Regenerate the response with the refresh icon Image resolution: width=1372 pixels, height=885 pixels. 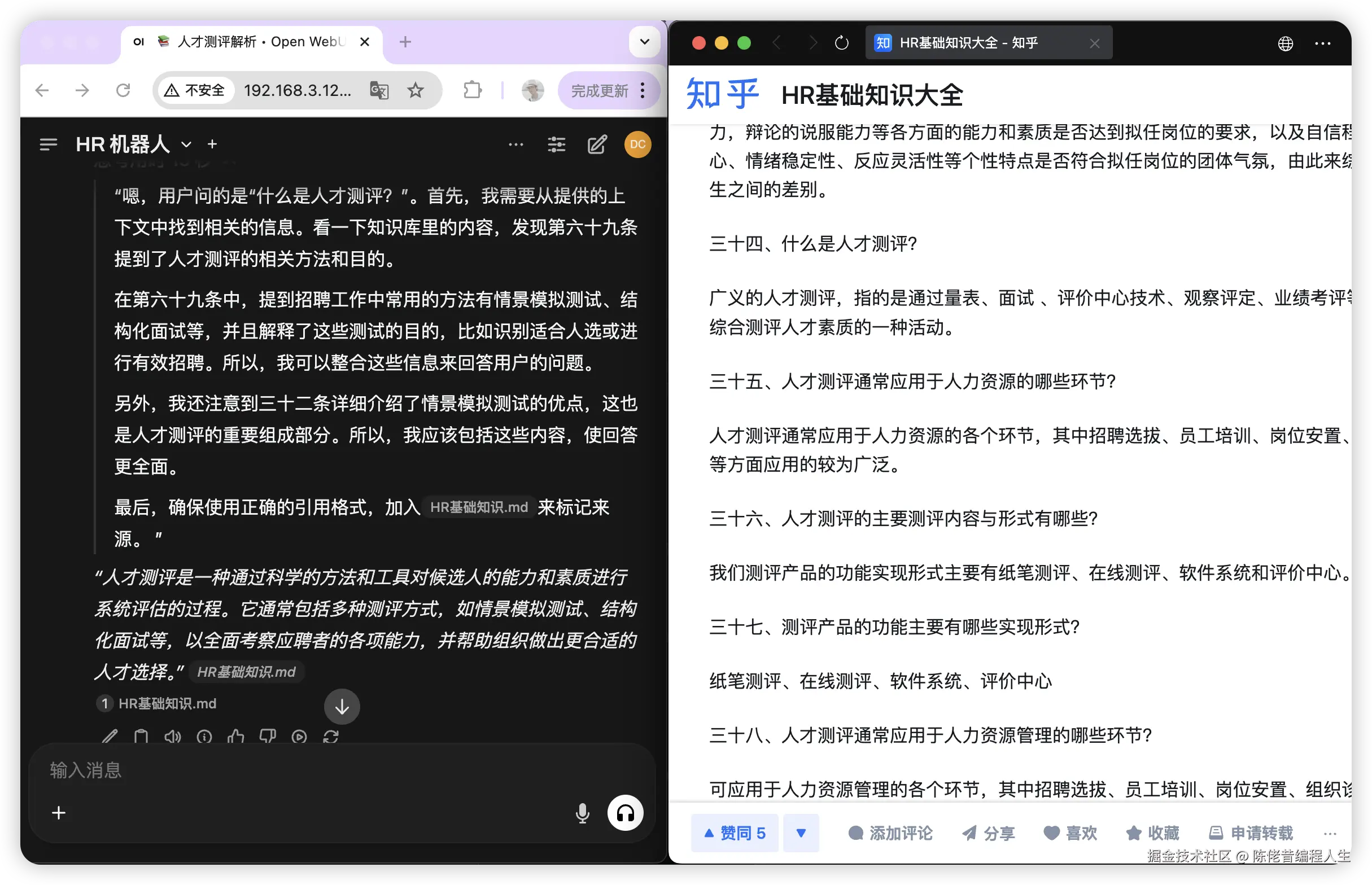(x=332, y=737)
